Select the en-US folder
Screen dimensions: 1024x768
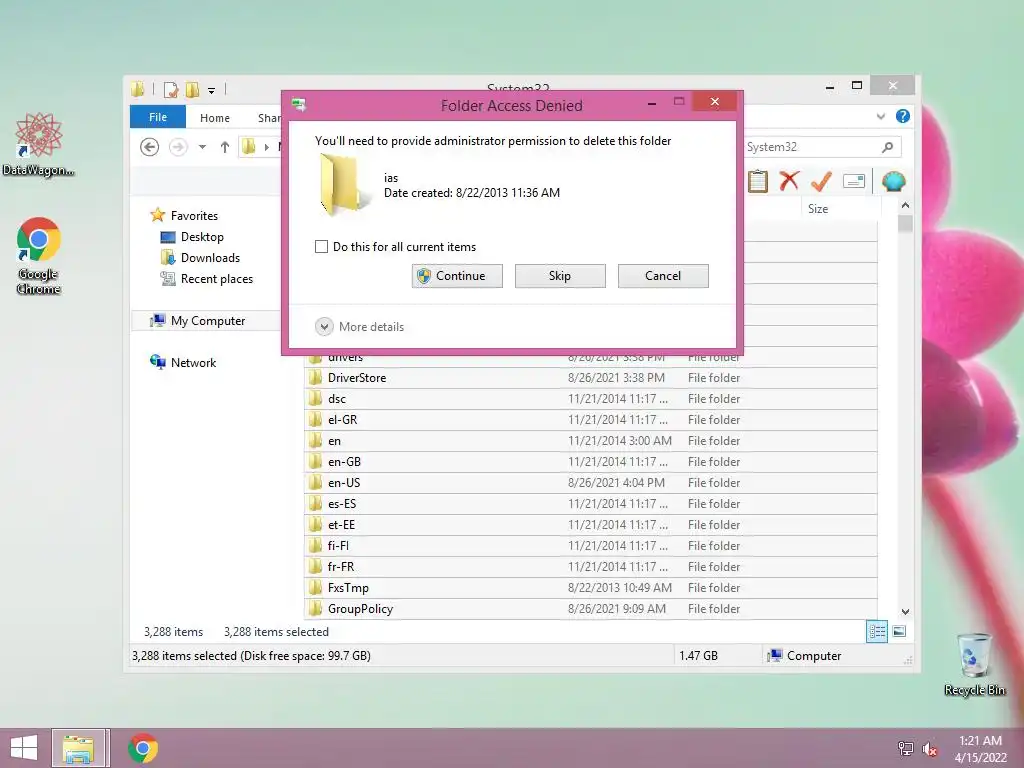click(591, 483)
